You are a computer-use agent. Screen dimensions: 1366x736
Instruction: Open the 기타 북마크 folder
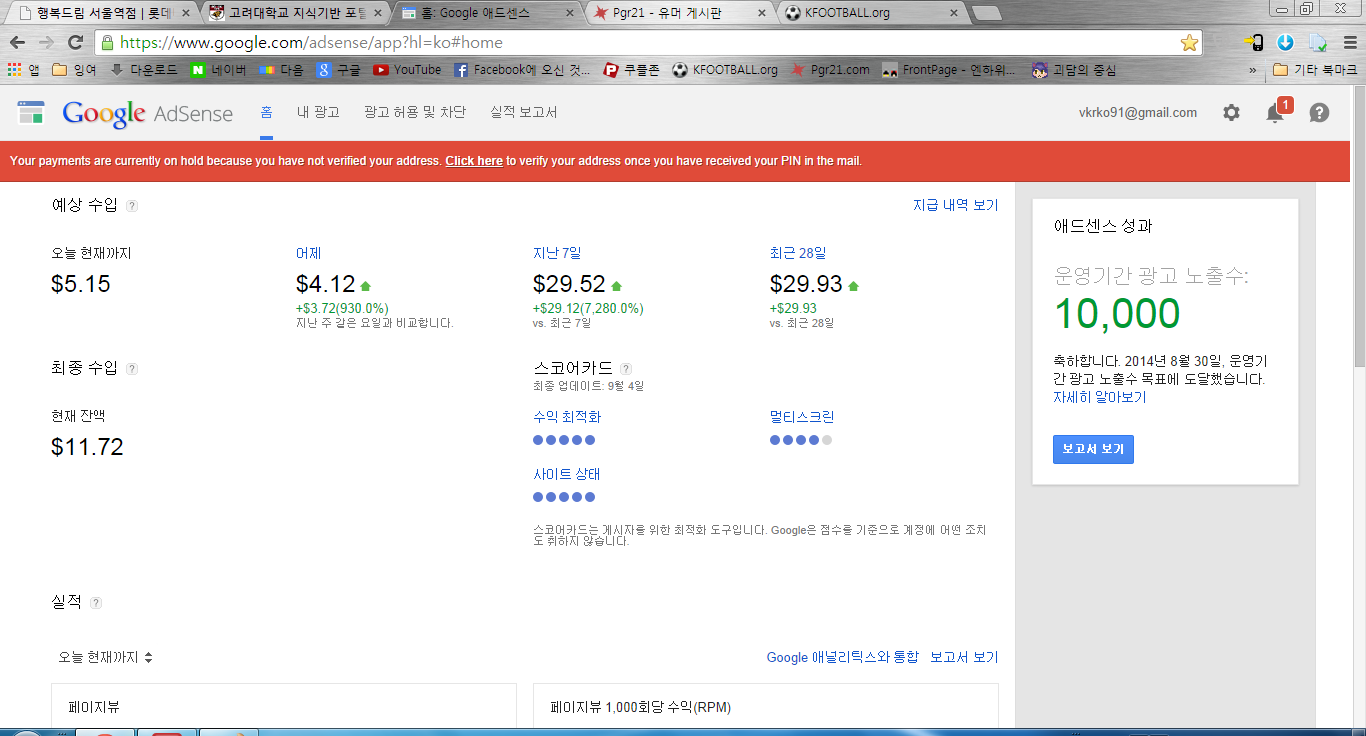tap(1315, 70)
